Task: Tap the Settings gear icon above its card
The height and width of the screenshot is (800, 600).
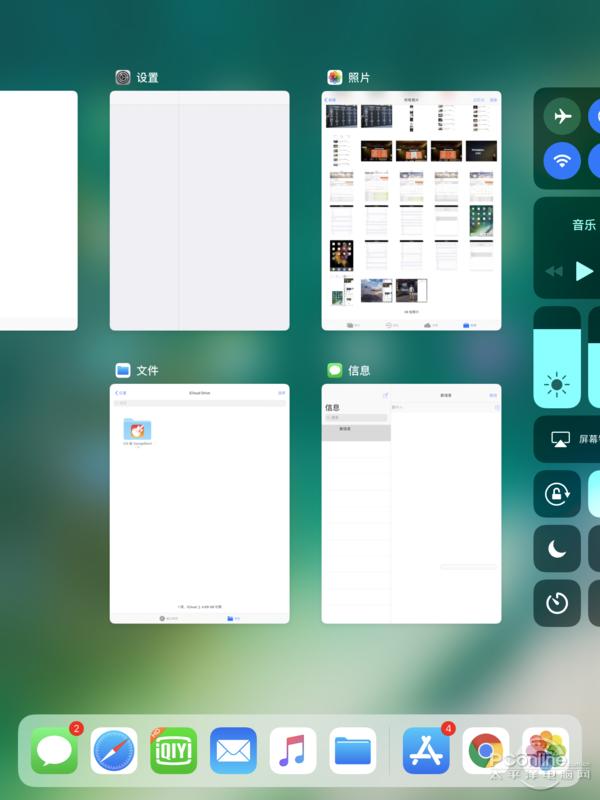Action: pos(122,77)
